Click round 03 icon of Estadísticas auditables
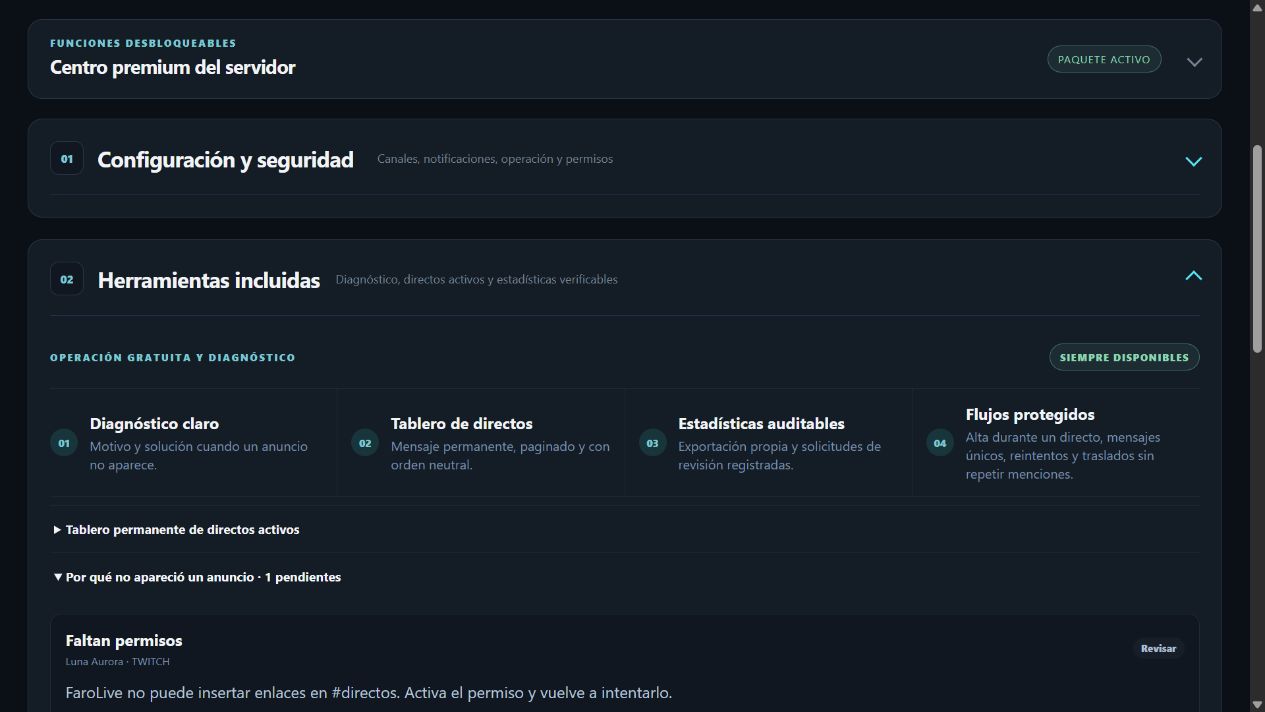This screenshot has width=1265, height=712. pos(653,442)
